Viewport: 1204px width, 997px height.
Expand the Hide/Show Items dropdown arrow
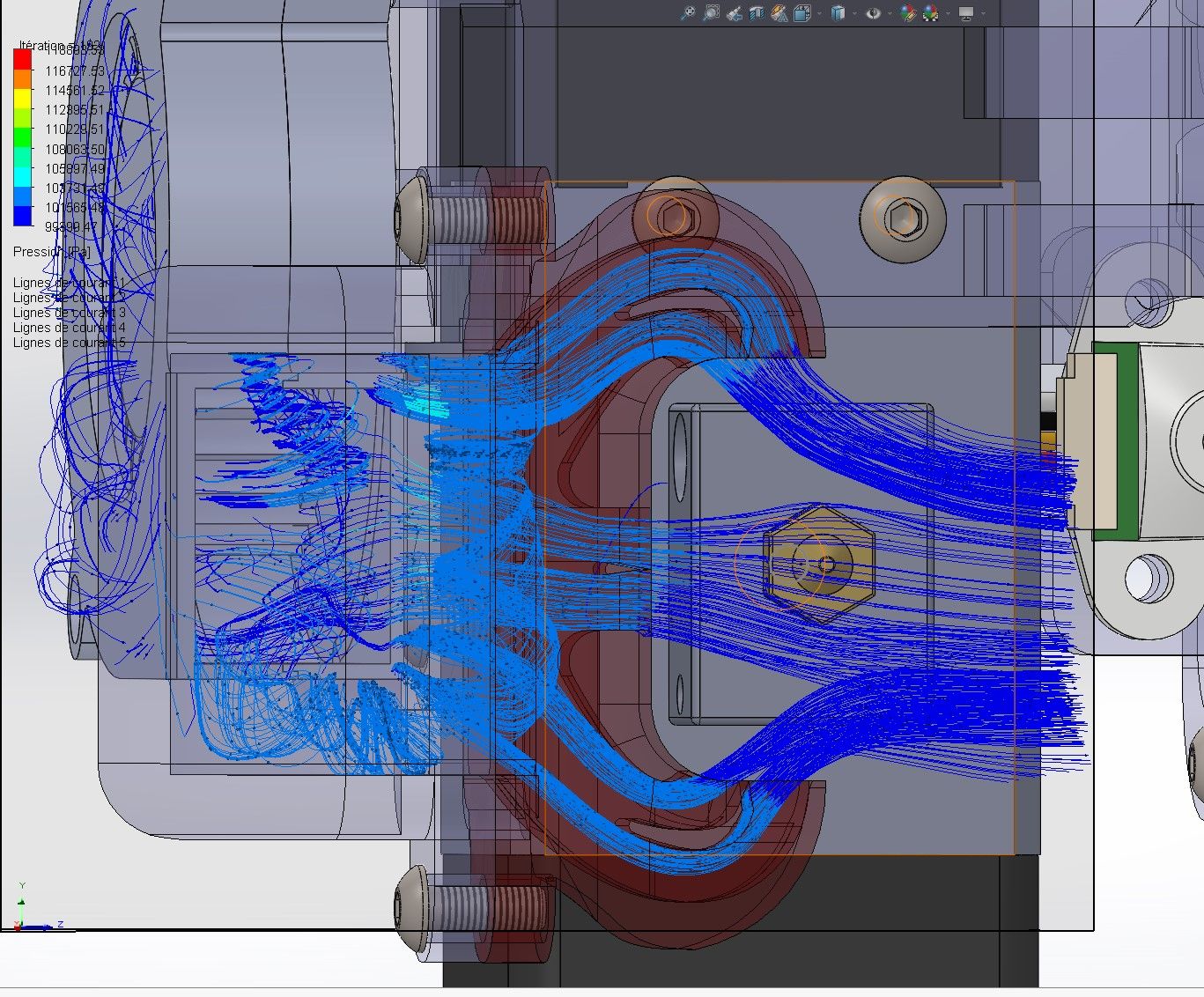click(x=890, y=13)
